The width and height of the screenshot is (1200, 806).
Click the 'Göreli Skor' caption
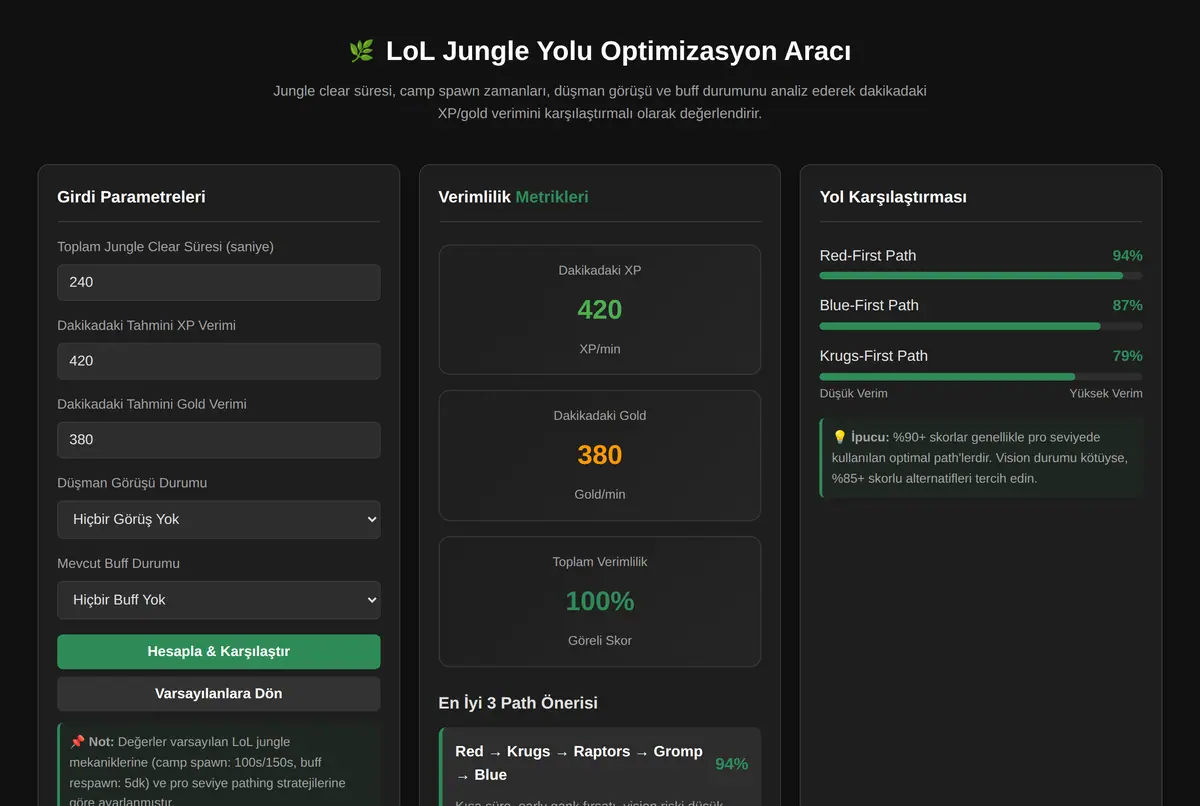(600, 640)
